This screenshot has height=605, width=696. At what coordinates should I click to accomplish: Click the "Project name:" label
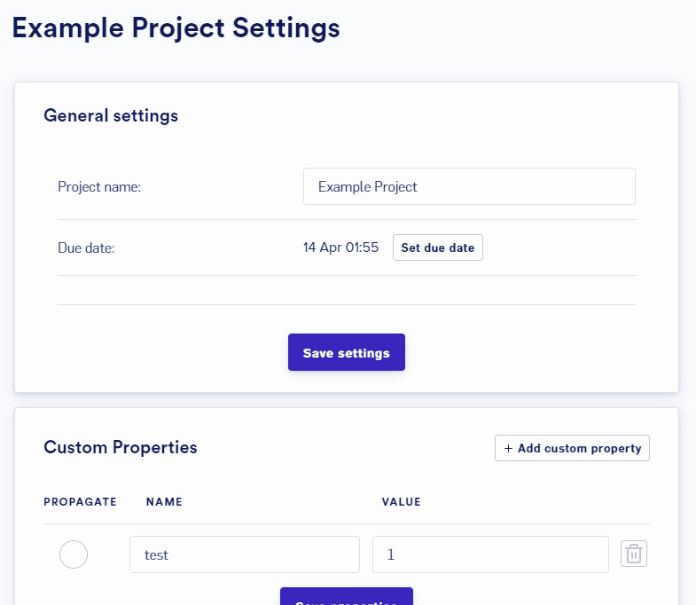coord(99,187)
